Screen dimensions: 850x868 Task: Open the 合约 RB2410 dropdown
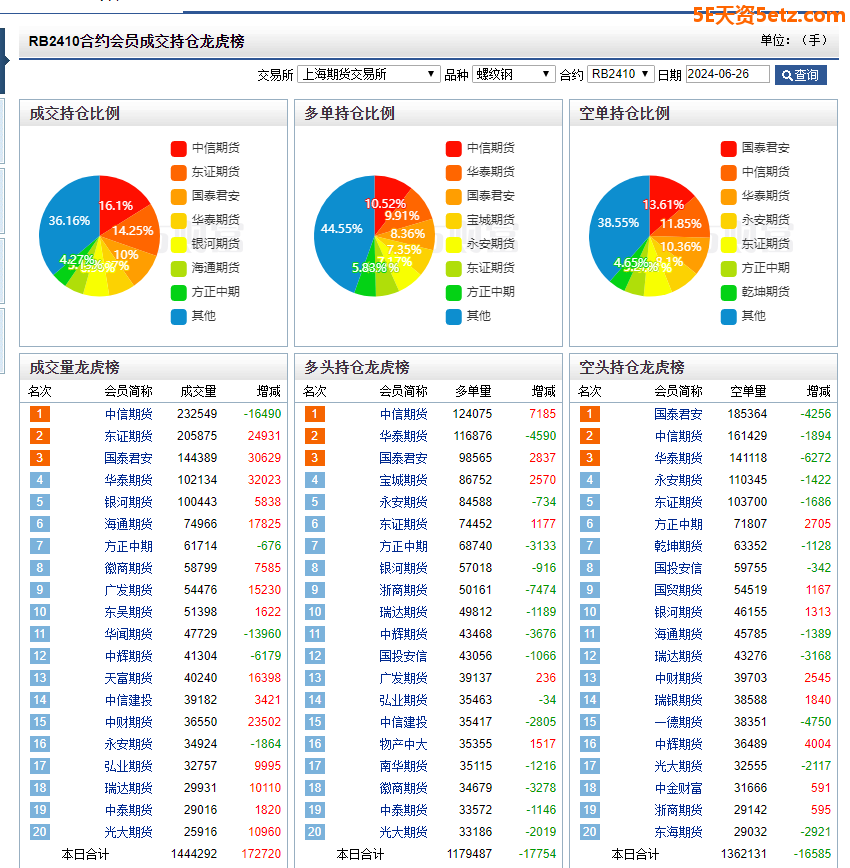click(620, 74)
